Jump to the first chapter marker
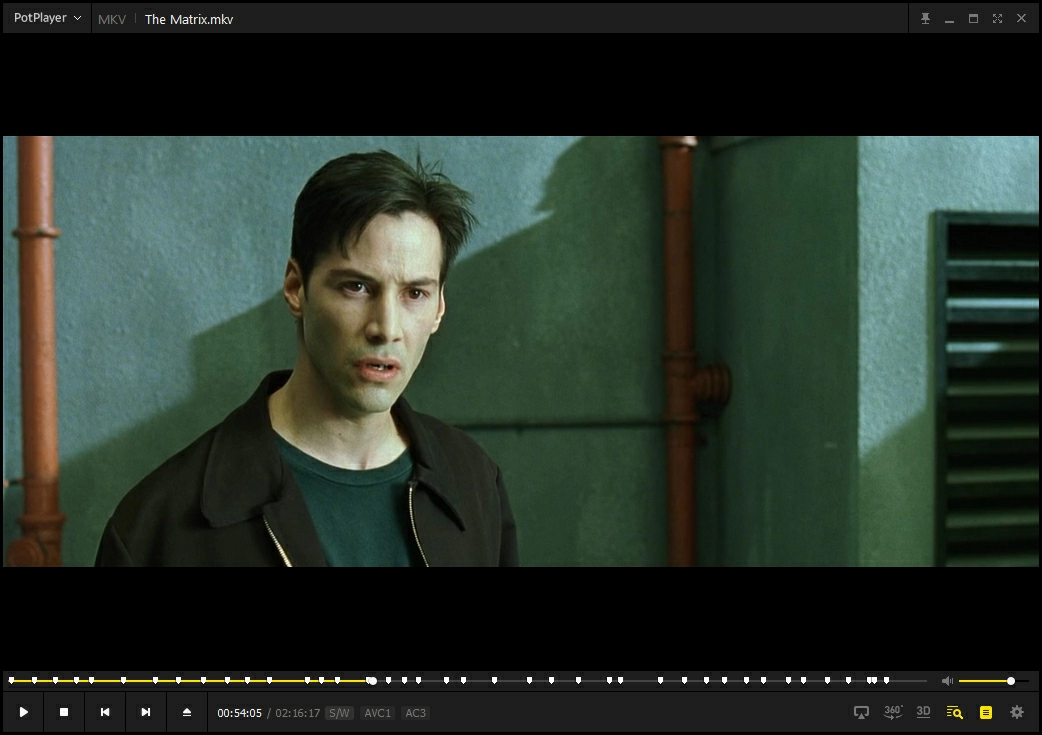The height and width of the screenshot is (735, 1042). tap(11, 680)
